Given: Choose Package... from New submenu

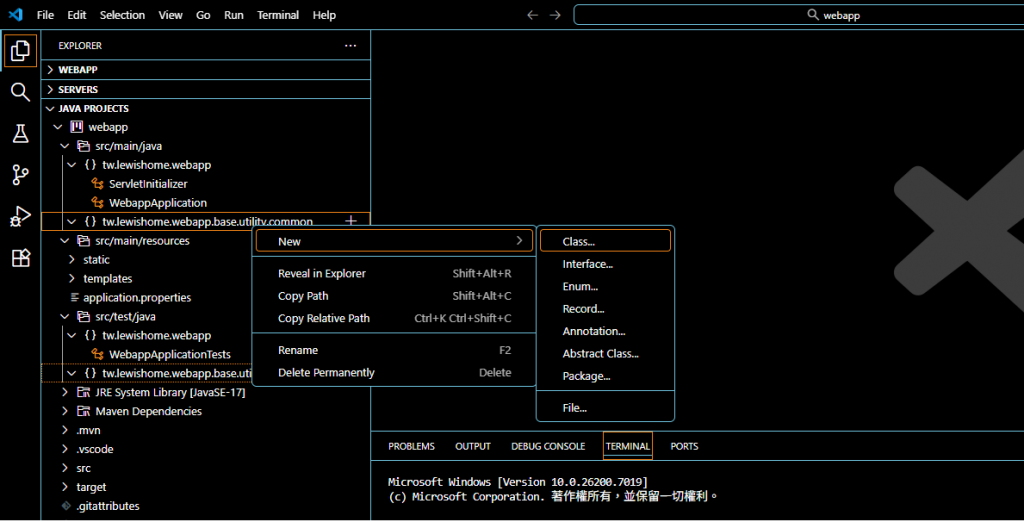Looking at the screenshot, I should click(x=605, y=376).
